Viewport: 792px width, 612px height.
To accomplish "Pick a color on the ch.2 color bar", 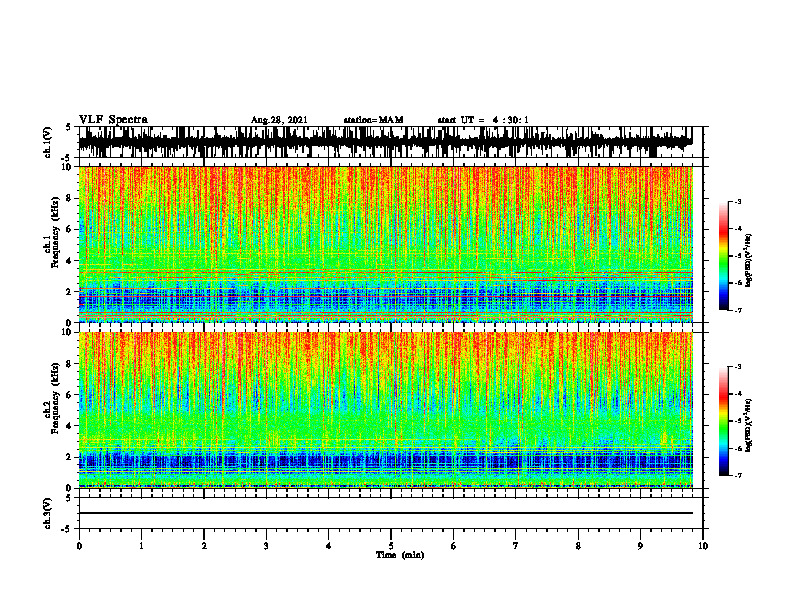I will [x=723, y=421].
